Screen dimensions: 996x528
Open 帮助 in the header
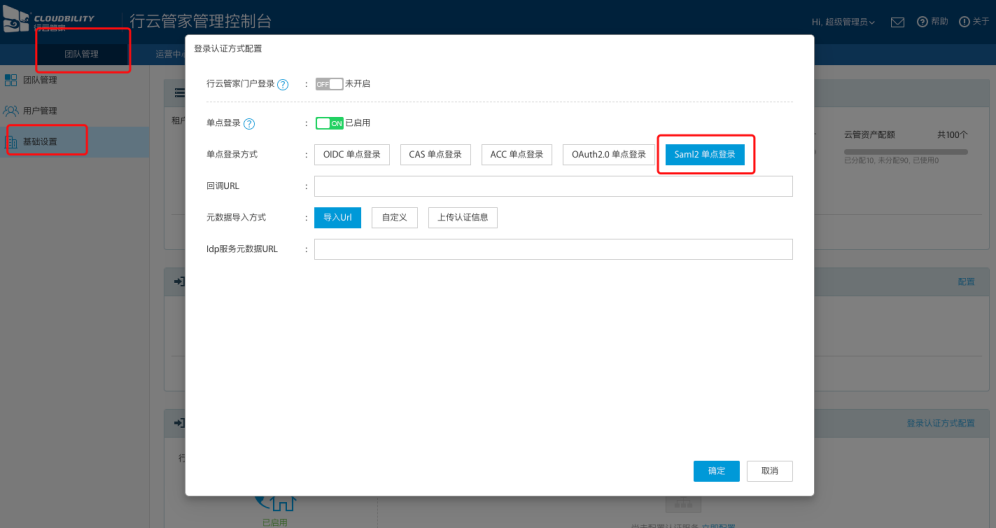932,22
